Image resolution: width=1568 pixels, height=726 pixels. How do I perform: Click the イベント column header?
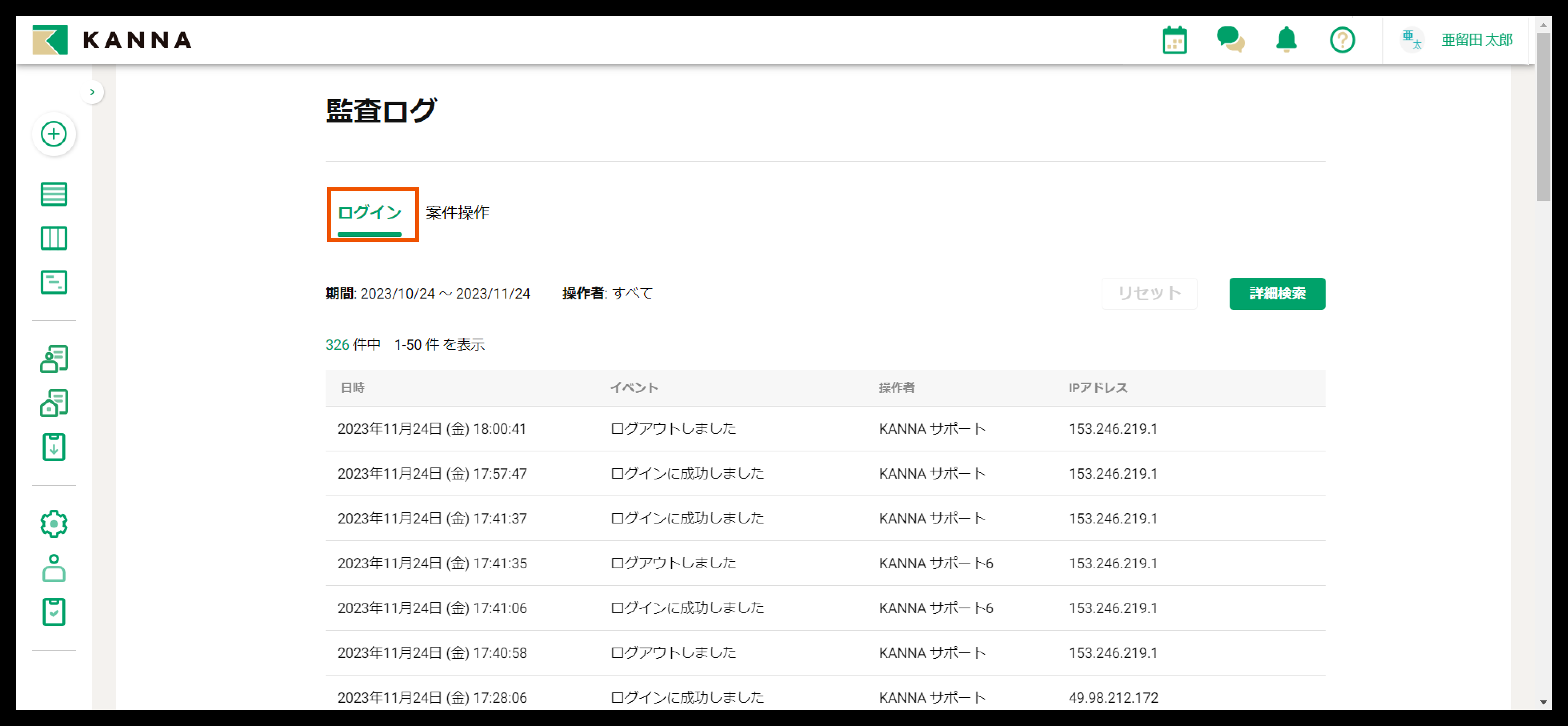[634, 388]
